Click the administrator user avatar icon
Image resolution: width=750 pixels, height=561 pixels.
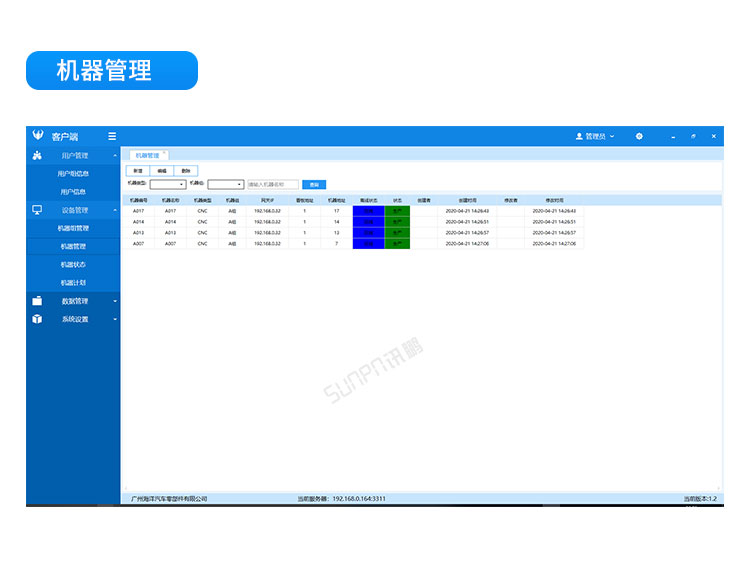(x=579, y=136)
